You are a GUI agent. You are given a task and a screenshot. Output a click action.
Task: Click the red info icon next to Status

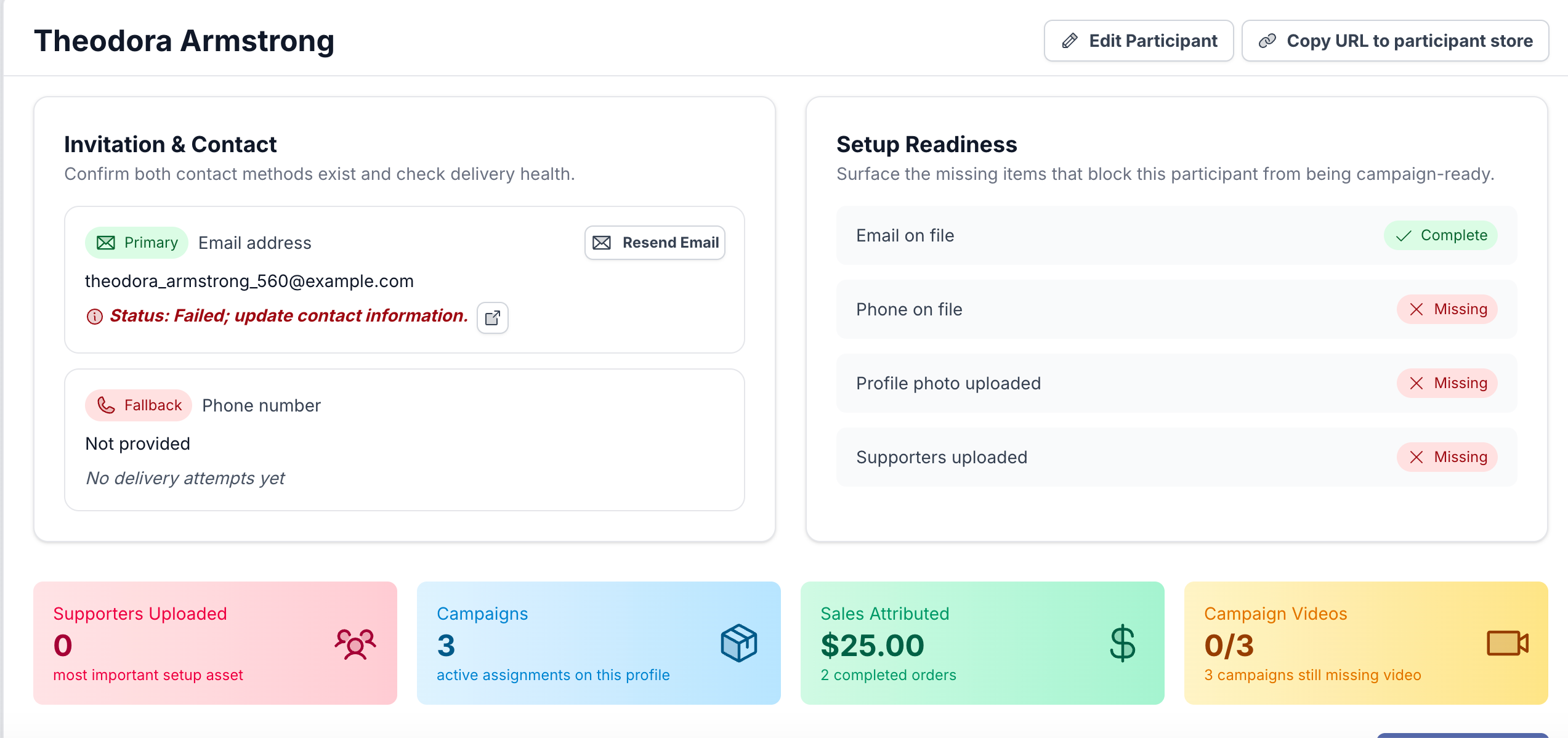94,317
